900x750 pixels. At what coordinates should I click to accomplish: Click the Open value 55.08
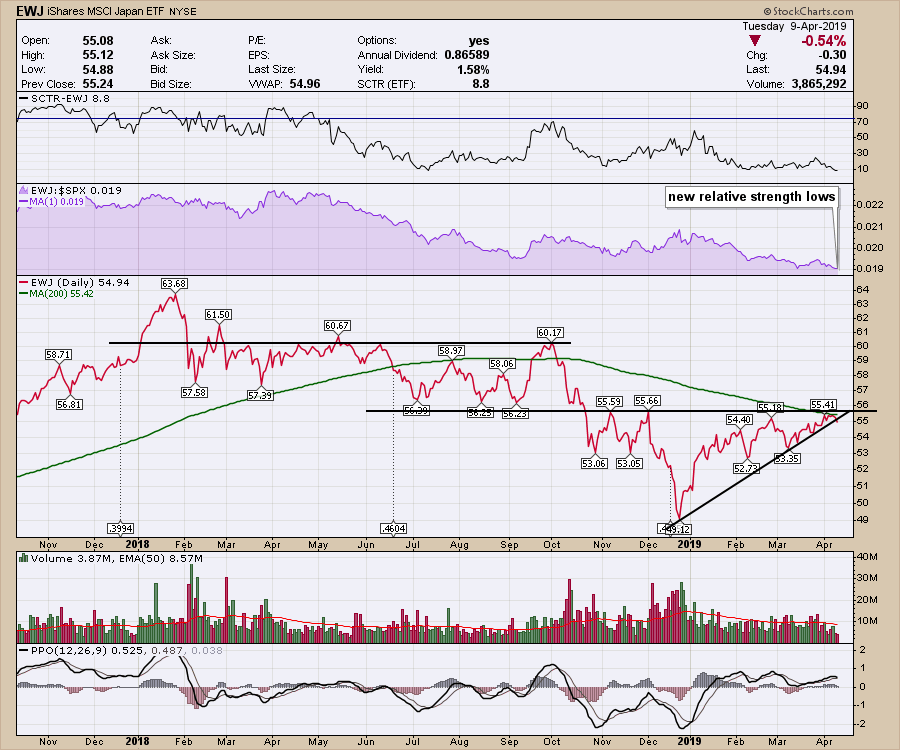98,41
